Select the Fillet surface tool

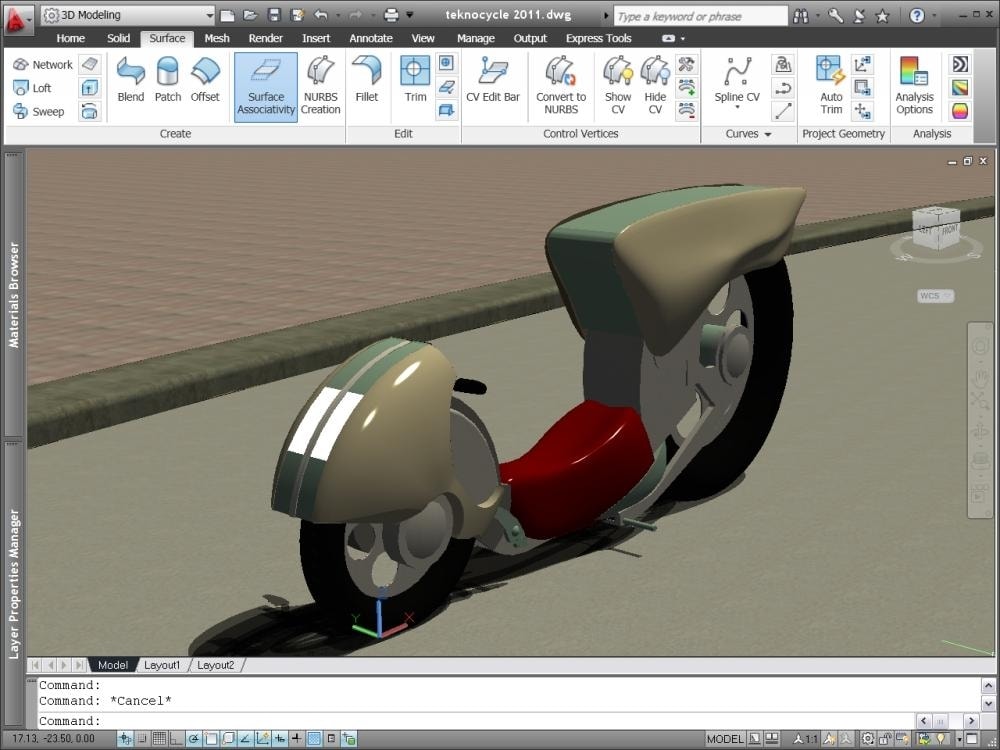[x=367, y=85]
